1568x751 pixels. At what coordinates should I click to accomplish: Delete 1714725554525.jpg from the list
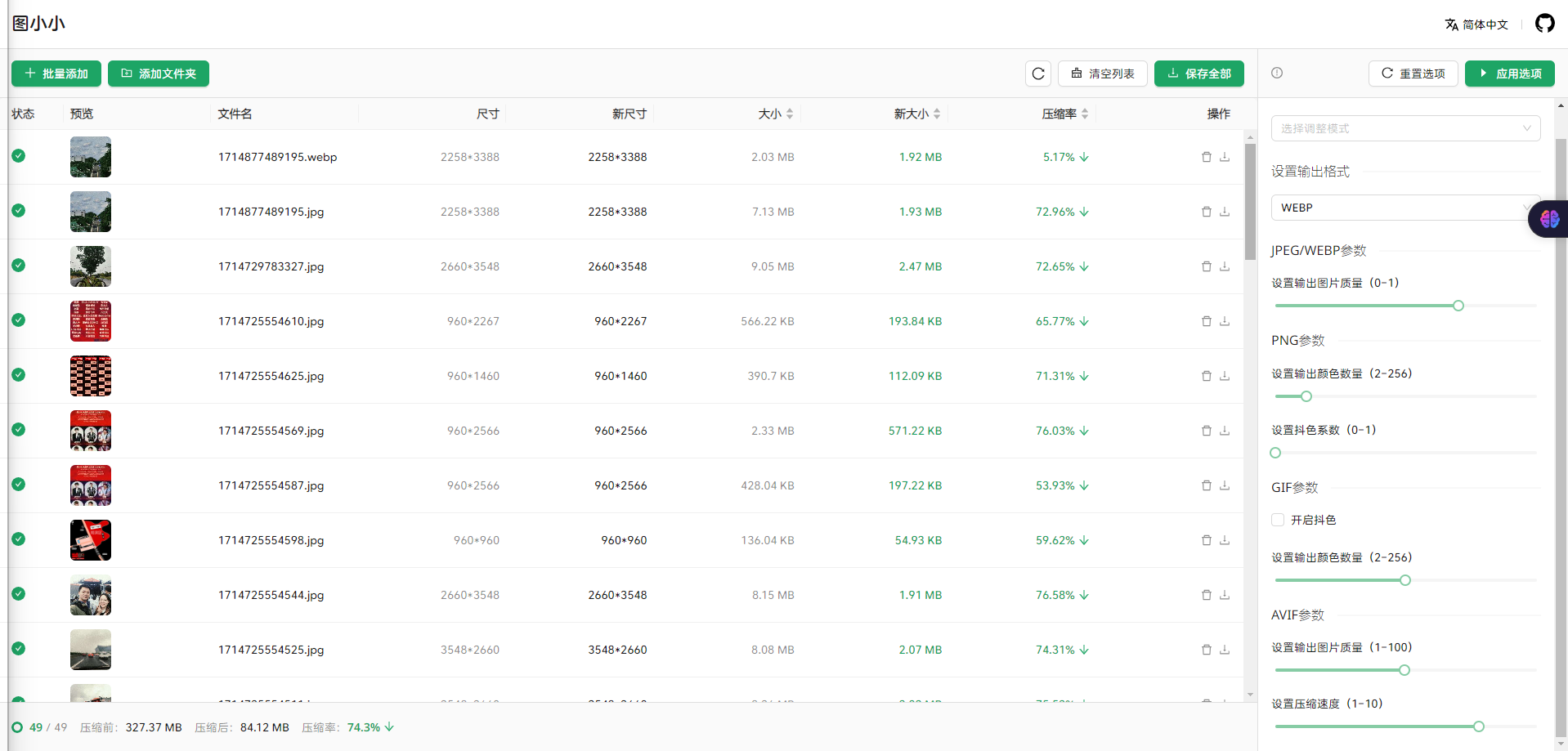(x=1206, y=650)
